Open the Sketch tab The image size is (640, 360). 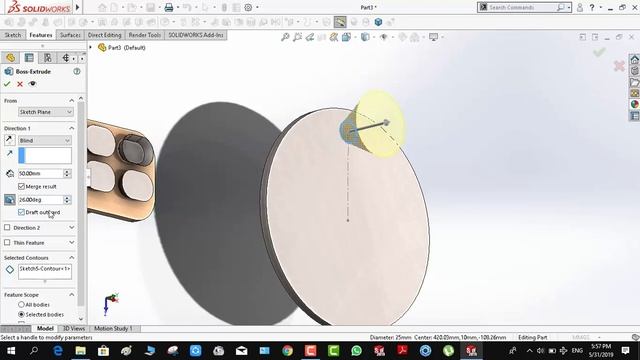pos(13,35)
